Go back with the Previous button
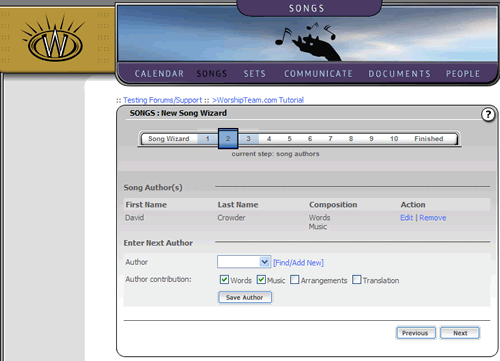This screenshot has height=361, width=500. [416, 333]
